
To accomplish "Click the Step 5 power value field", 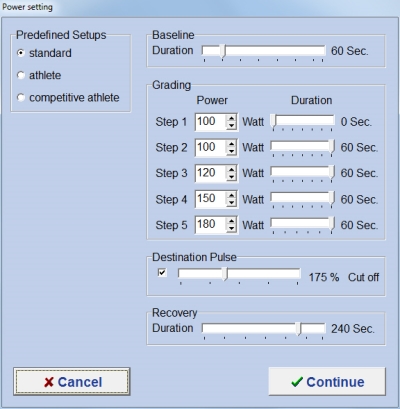I will click(211, 225).
